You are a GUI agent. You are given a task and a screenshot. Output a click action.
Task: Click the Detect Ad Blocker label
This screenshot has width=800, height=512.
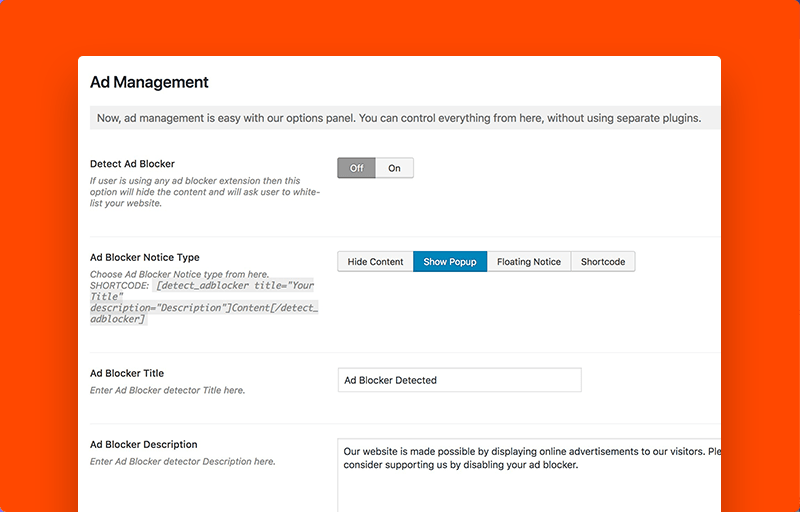point(133,164)
